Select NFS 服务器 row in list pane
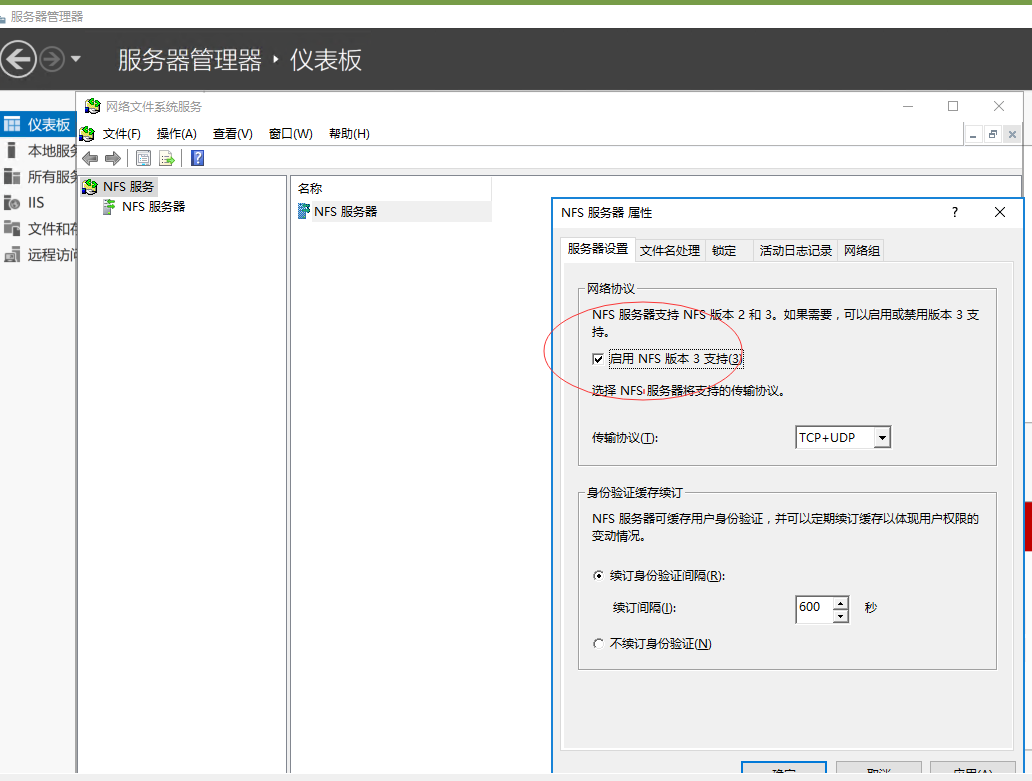Viewport: 1032px width, 781px height. point(392,211)
